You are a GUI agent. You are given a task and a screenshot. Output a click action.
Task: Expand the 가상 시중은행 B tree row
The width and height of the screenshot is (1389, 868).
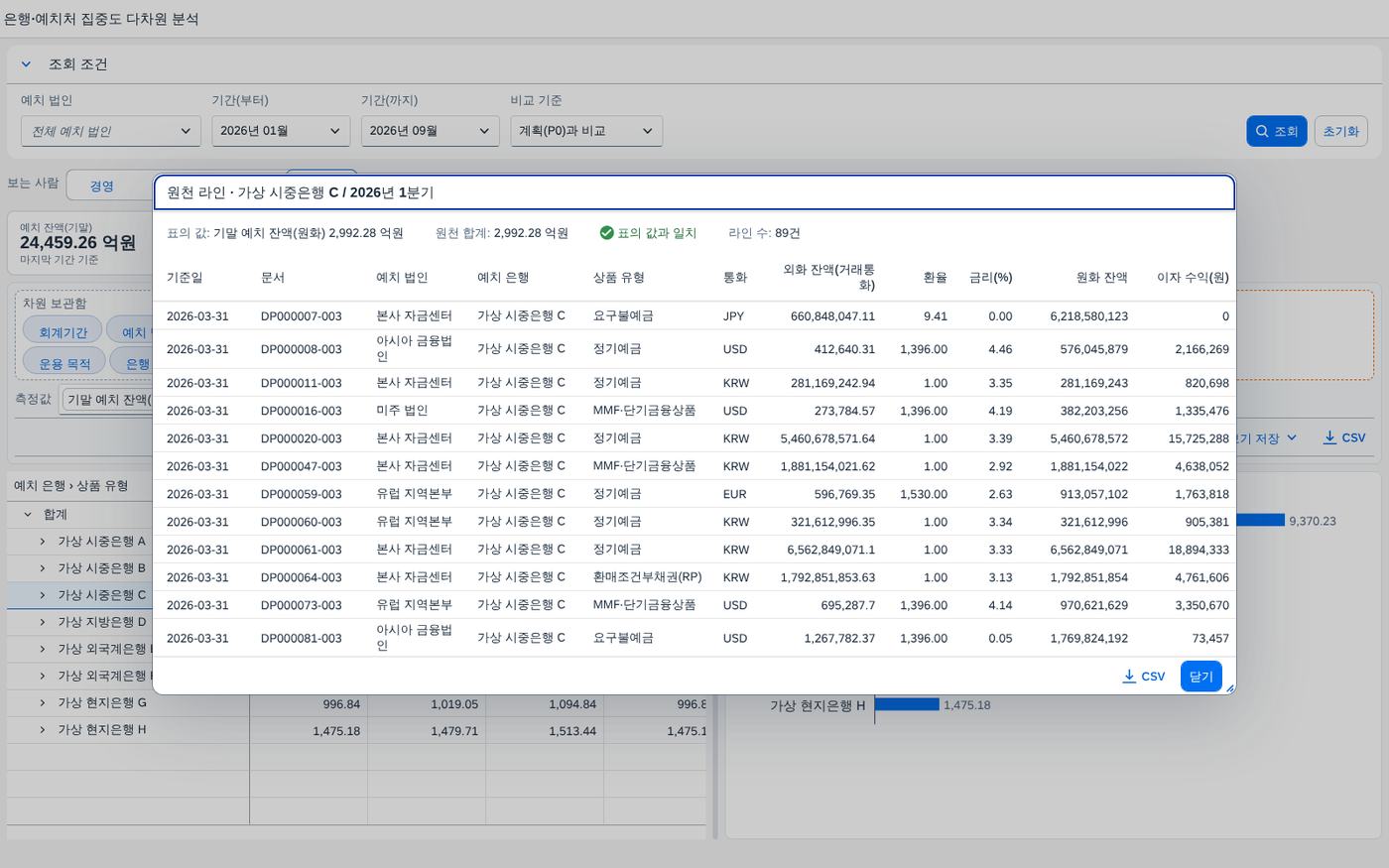[43, 567]
